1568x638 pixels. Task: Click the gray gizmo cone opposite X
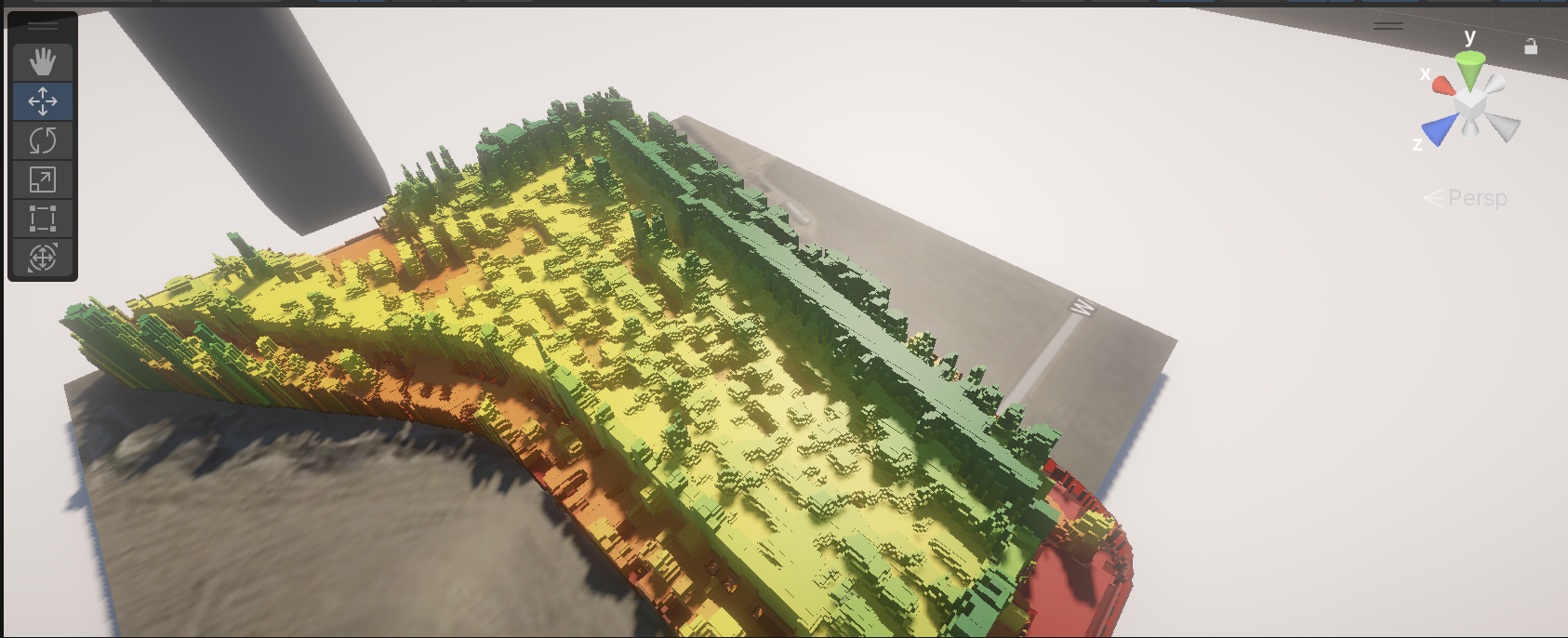coord(1502,126)
